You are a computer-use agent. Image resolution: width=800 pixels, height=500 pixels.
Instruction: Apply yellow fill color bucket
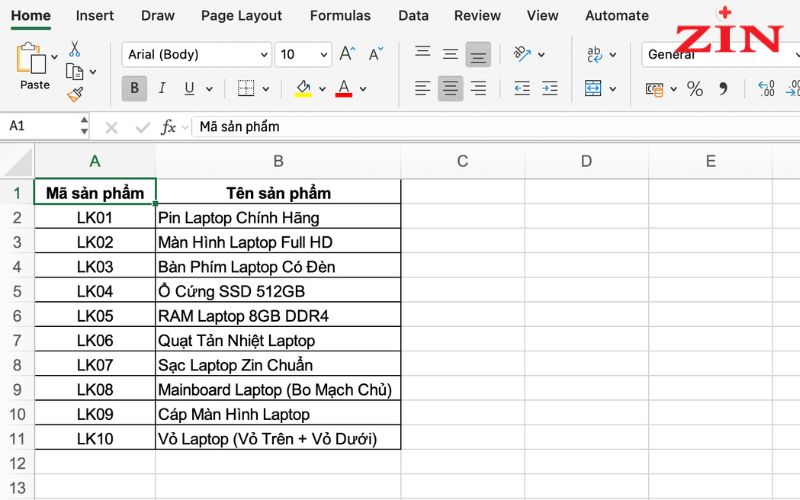pyautogui.click(x=303, y=88)
